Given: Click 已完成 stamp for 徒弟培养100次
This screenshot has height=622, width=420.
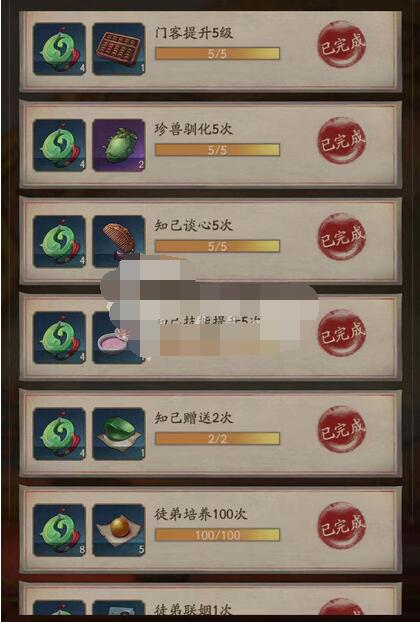Looking at the screenshot, I should tap(342, 526).
